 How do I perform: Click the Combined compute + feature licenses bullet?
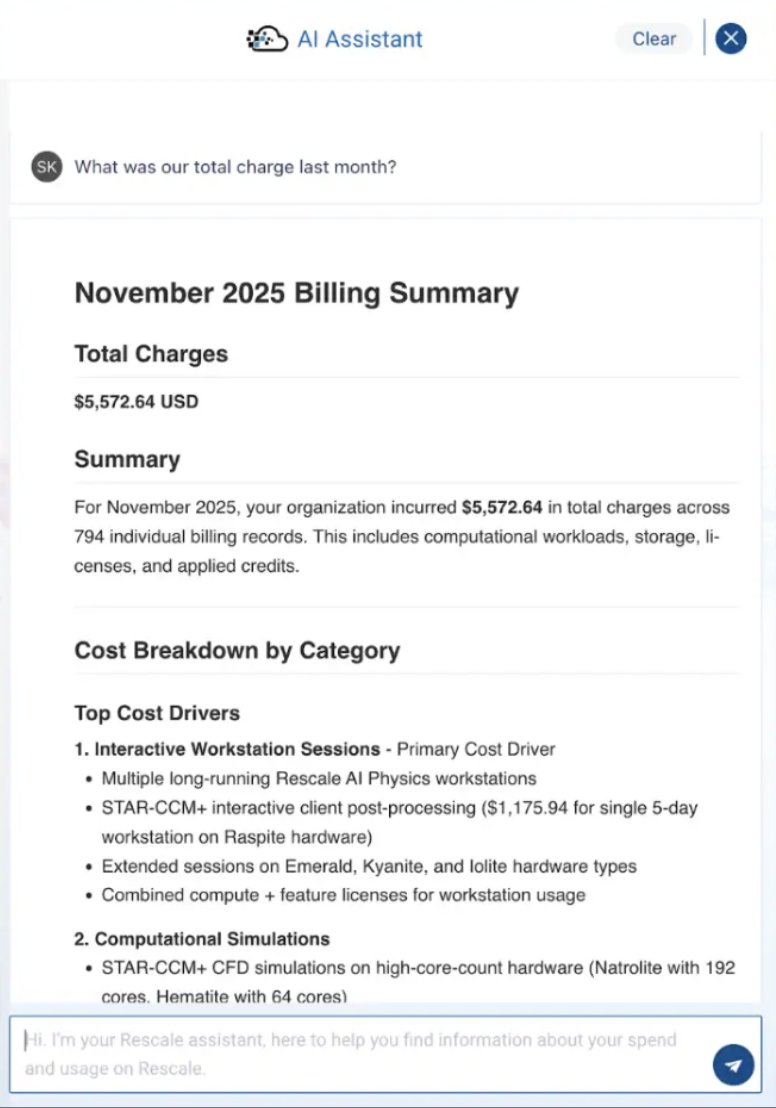point(343,895)
